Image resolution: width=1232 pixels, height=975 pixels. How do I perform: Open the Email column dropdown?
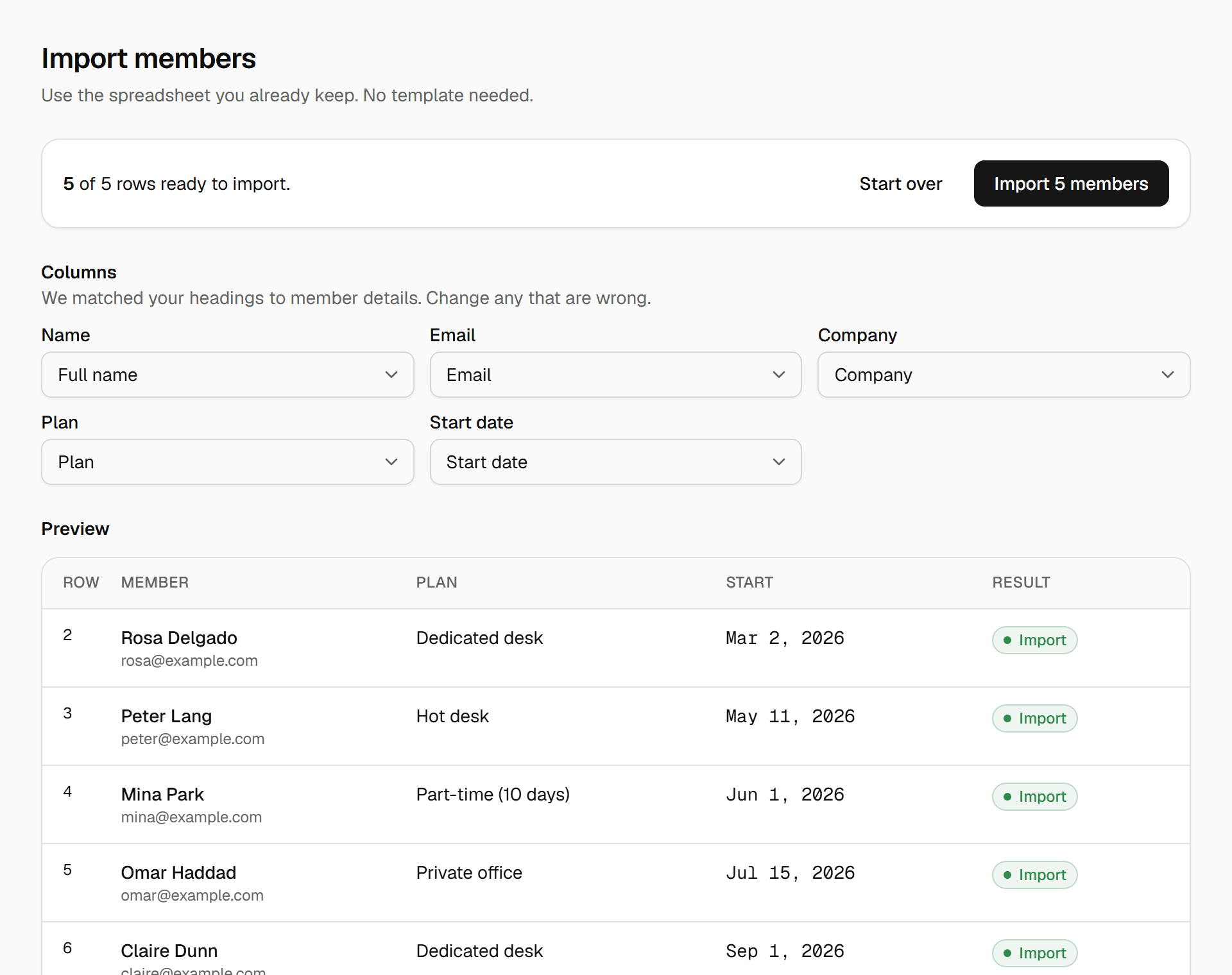coord(615,375)
